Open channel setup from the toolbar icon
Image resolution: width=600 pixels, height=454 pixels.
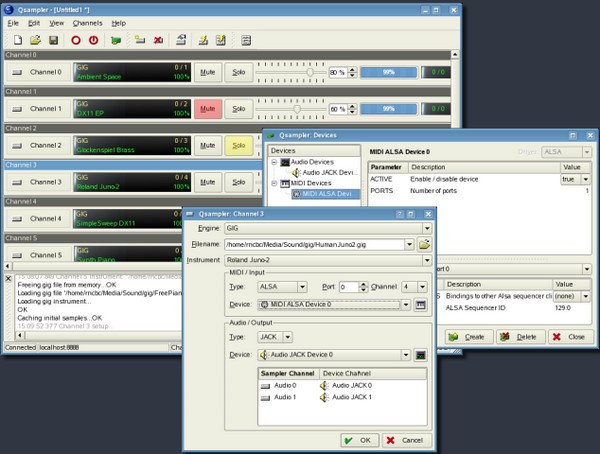[x=181, y=40]
